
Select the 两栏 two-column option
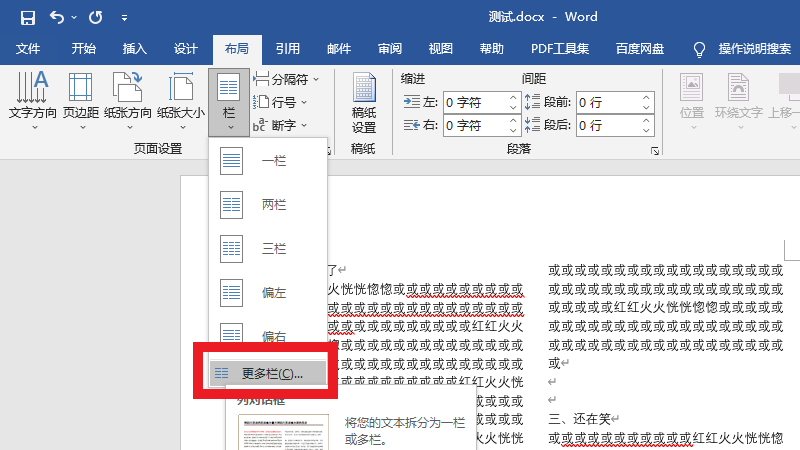[x=273, y=204]
